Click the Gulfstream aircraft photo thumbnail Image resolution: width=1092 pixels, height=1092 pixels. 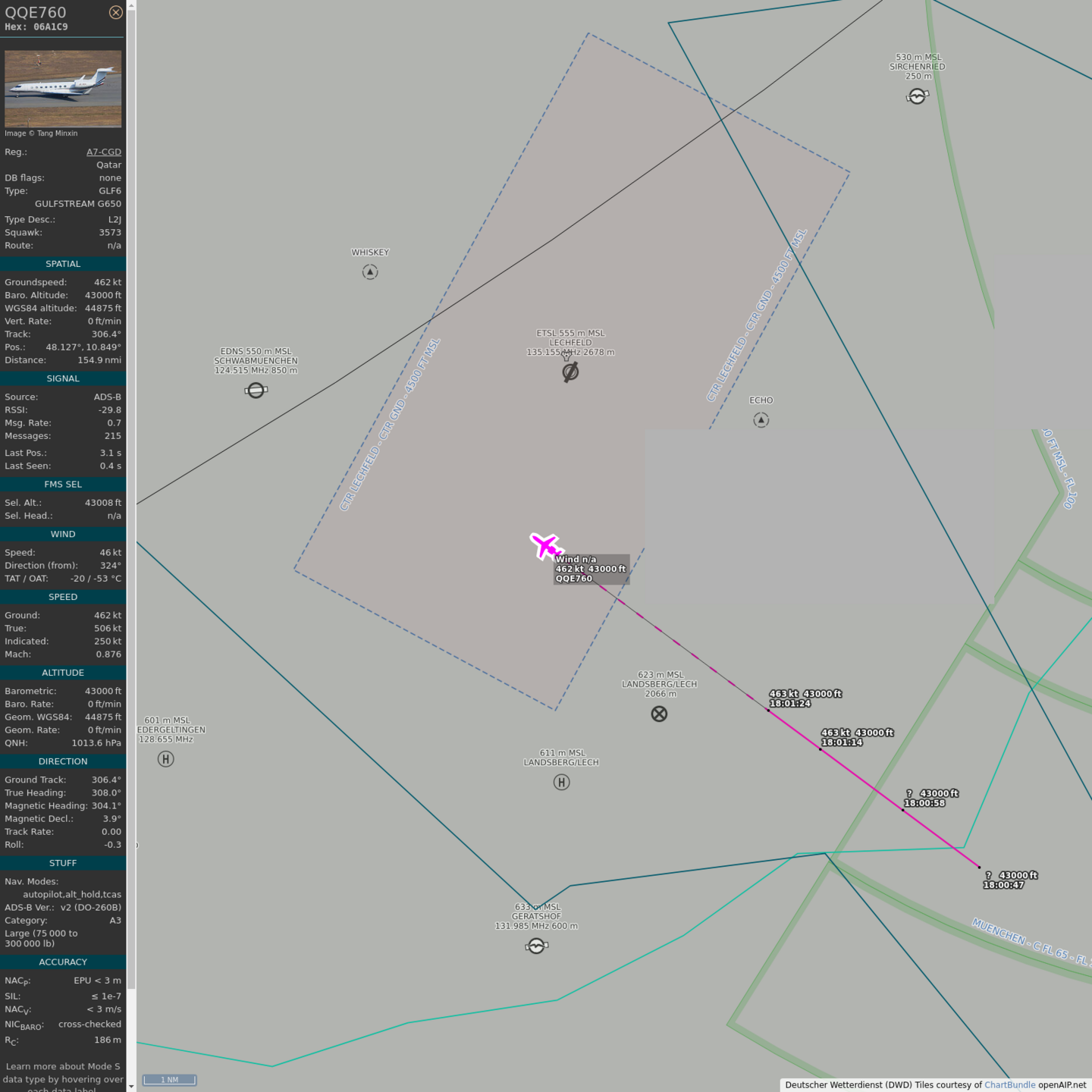click(x=63, y=89)
